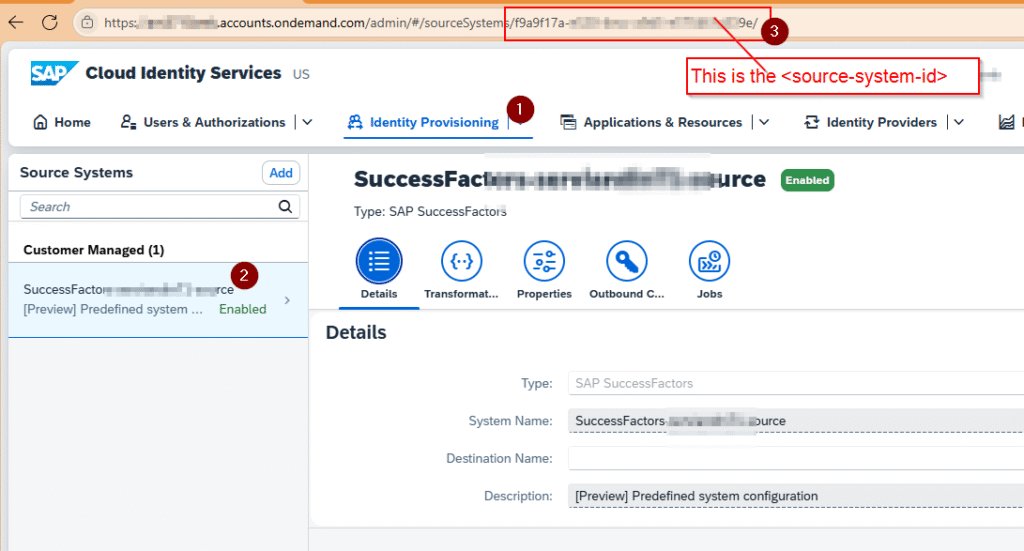This screenshot has height=551, width=1024.
Task: Click the US region label
Action: click(x=301, y=74)
